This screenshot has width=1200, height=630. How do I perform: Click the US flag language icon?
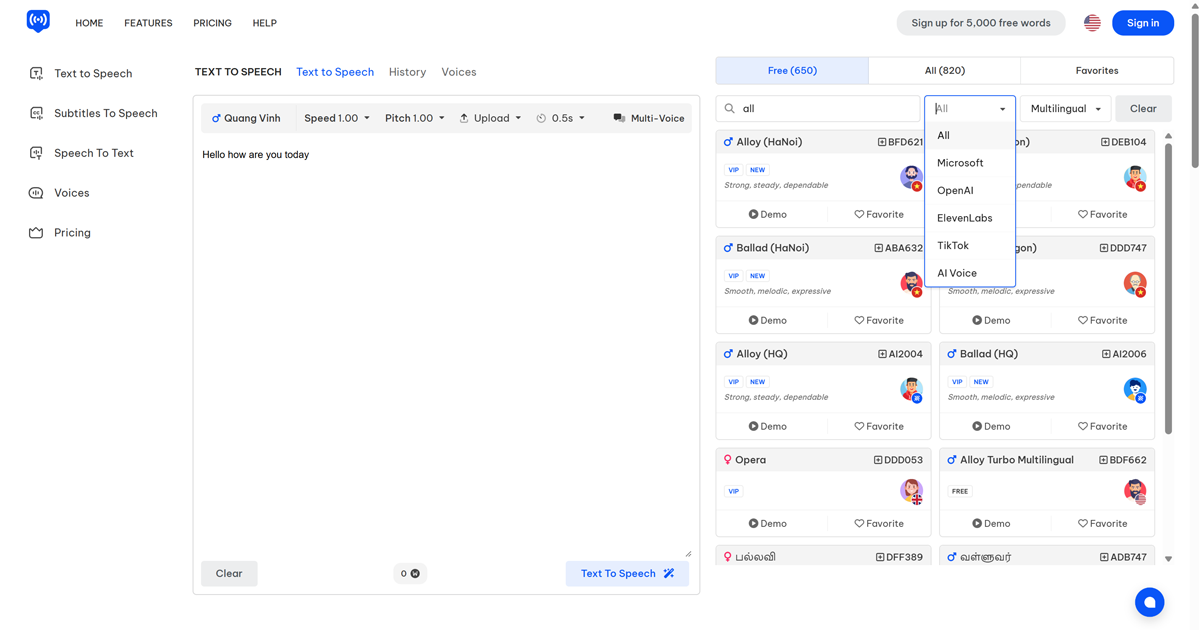1092,23
